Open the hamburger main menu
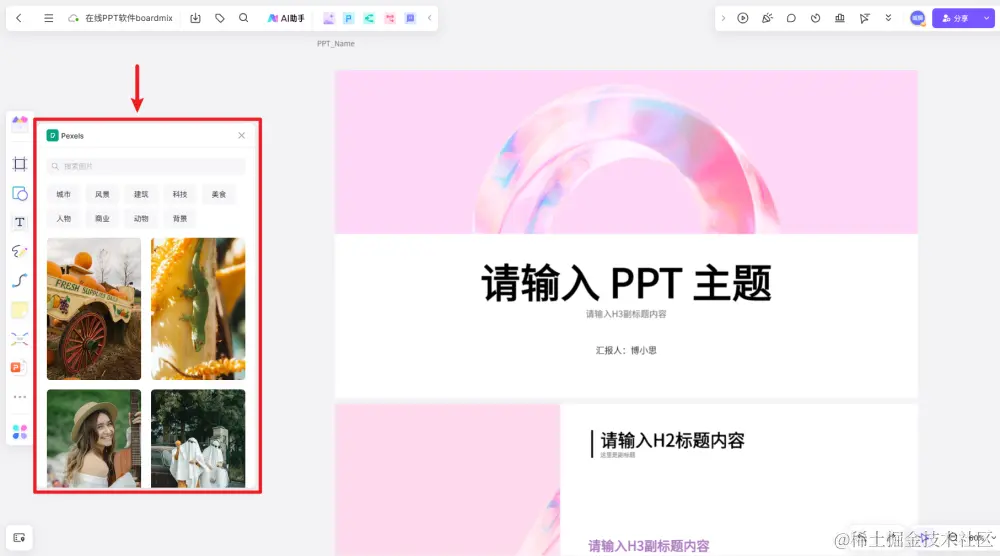 (48, 18)
